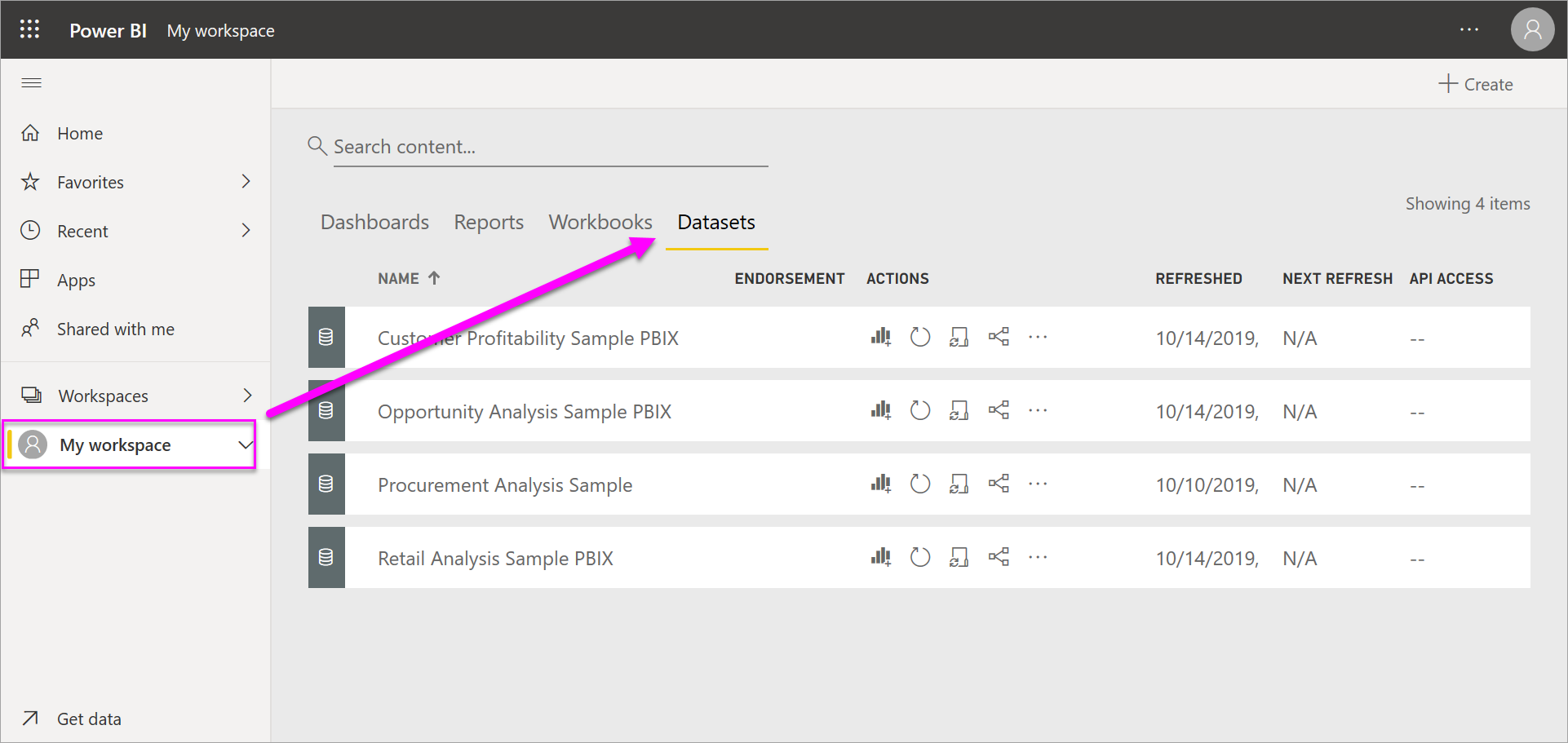Screen dimensions: 1568x743
Task: Schedule refresh for Retail Analysis Sample PBIX
Action: [x=959, y=557]
